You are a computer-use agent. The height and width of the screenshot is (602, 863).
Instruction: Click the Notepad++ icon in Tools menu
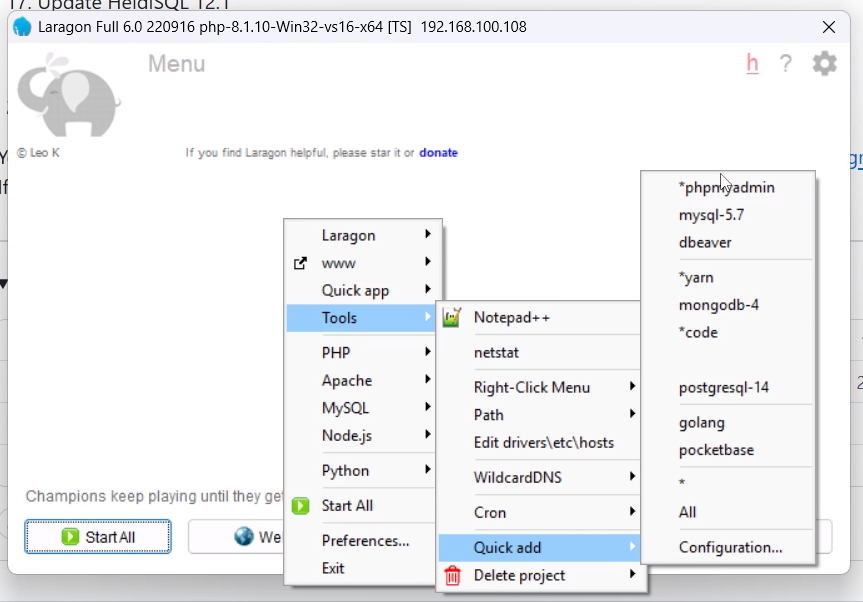[x=452, y=318]
